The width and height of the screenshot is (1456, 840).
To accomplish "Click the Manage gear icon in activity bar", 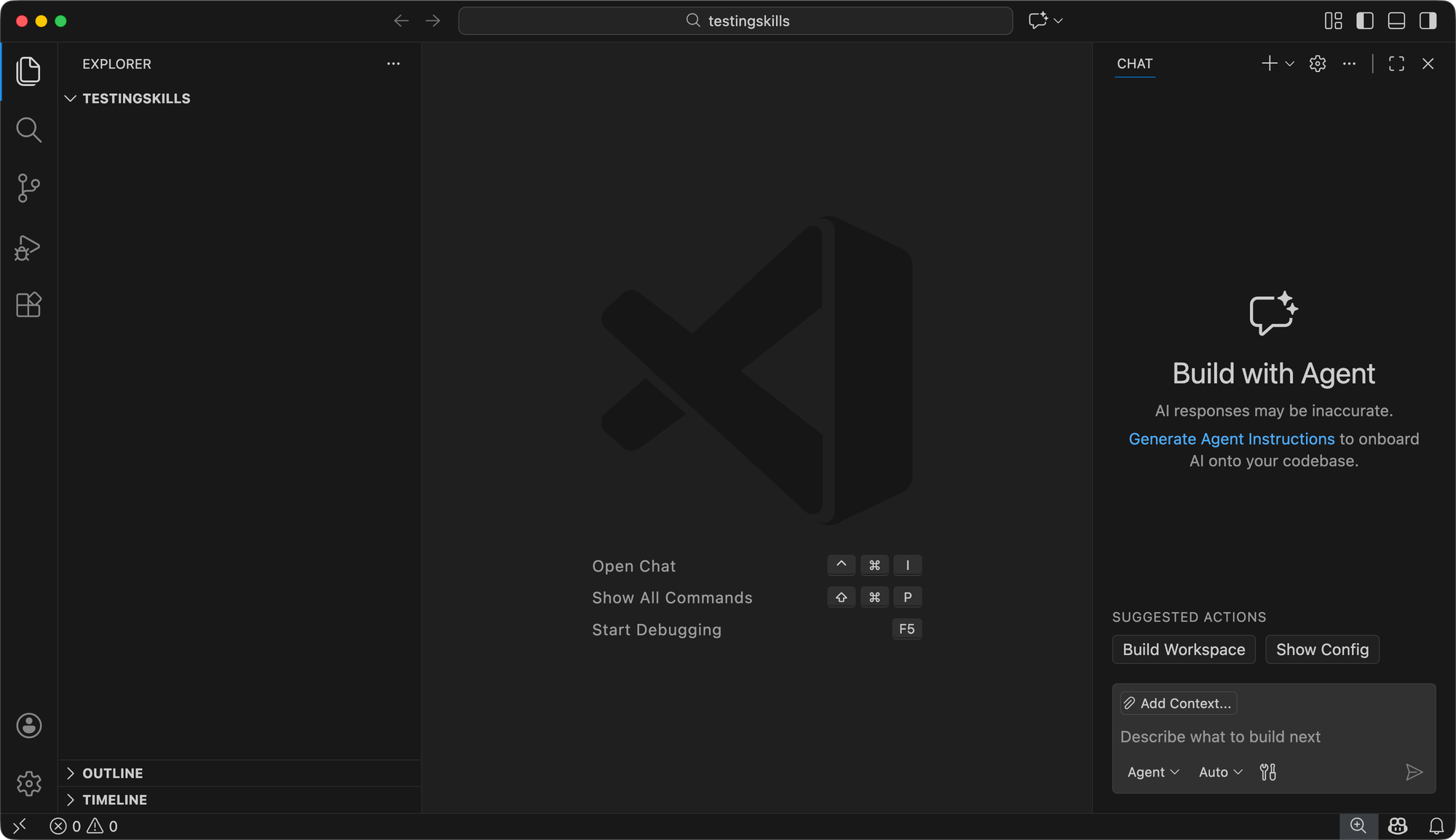I will (x=28, y=784).
